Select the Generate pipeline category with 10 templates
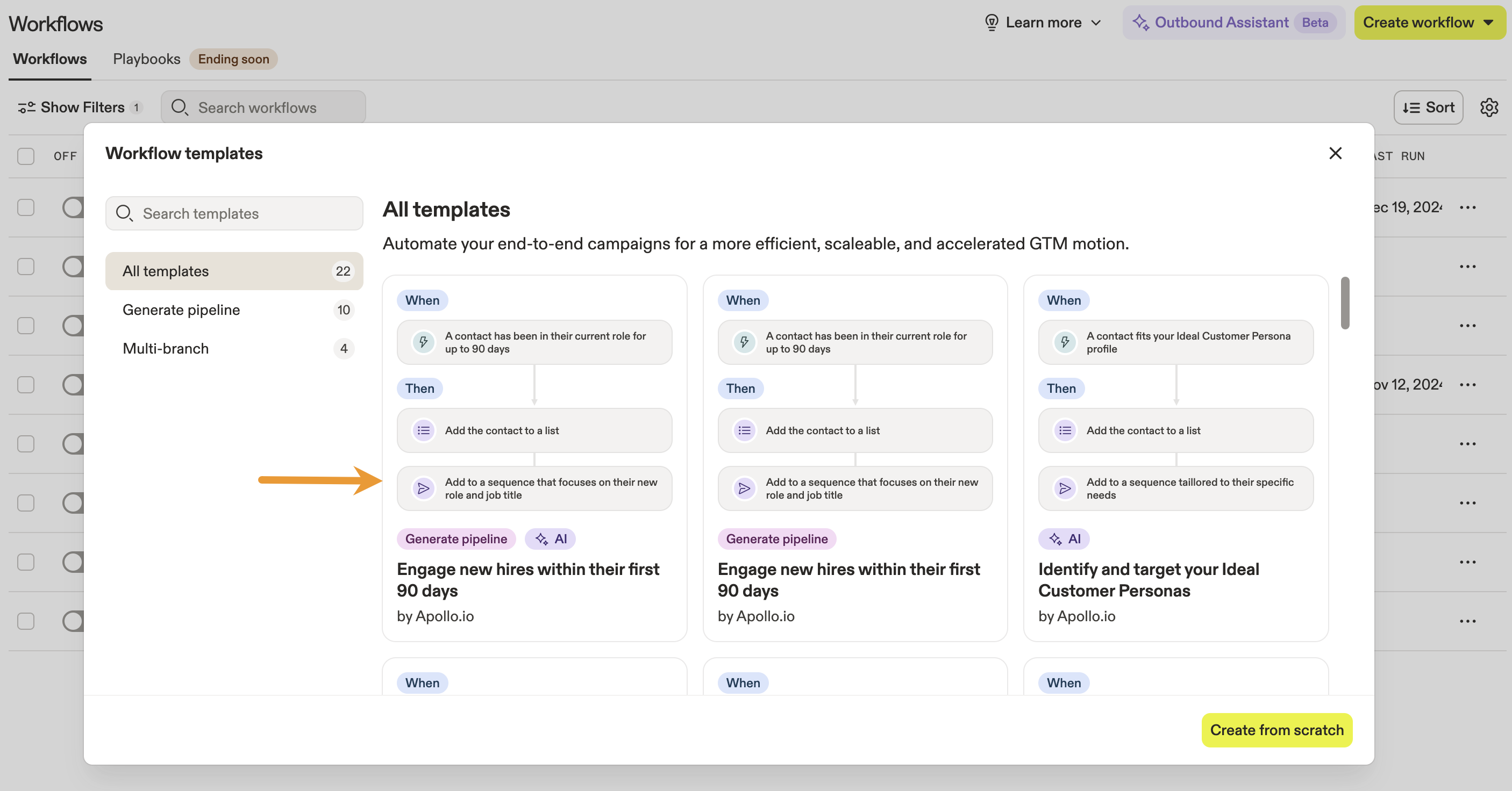The width and height of the screenshot is (1512, 791). tap(181, 309)
